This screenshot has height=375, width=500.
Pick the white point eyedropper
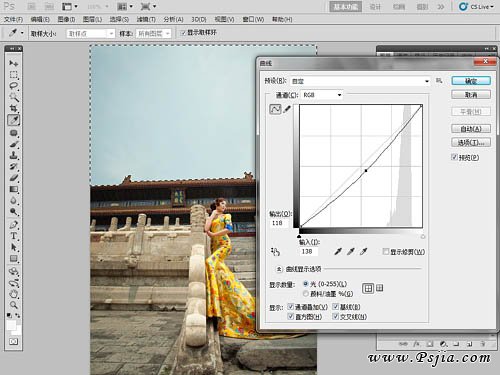pos(363,251)
